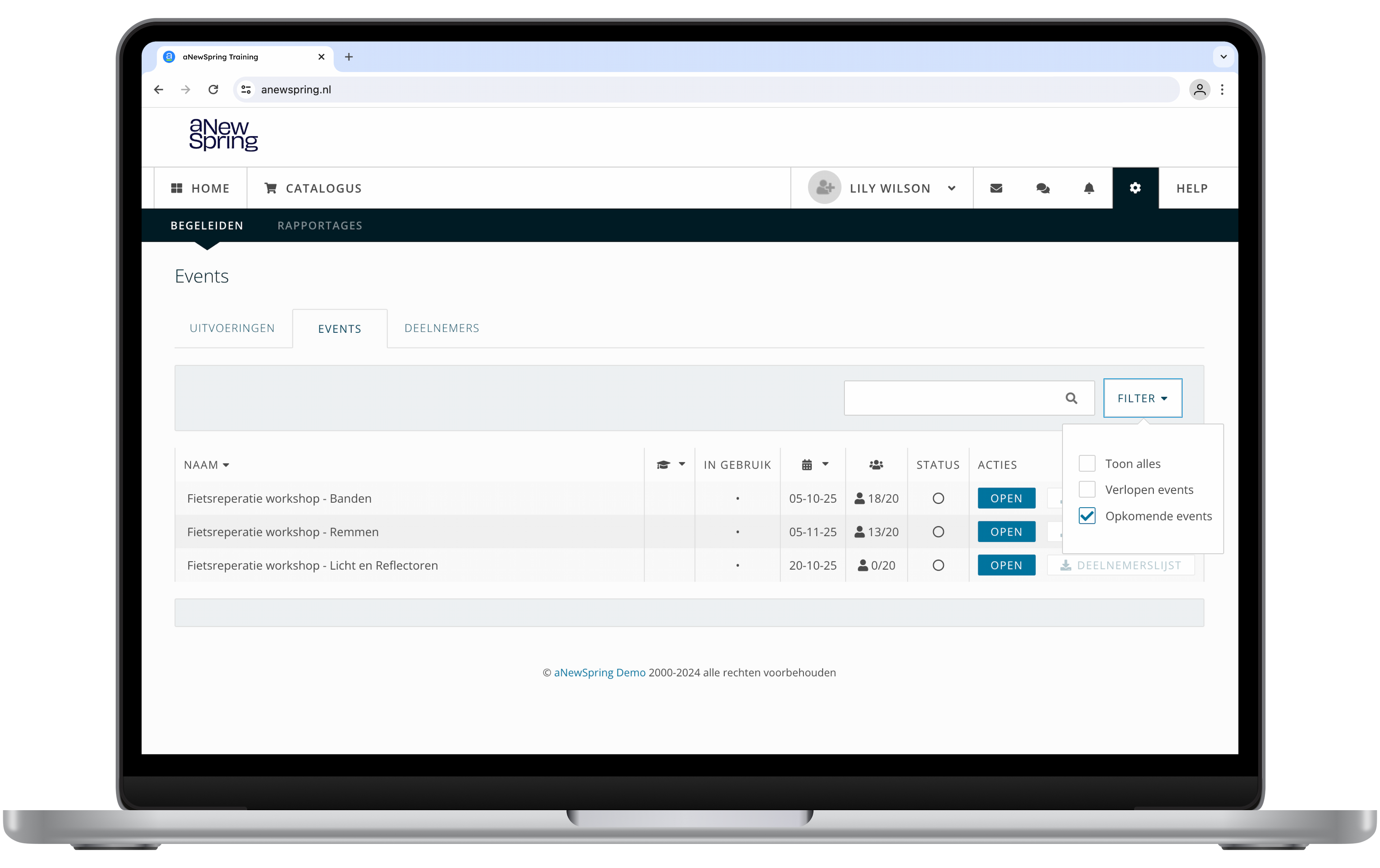Open a new browser tab
This screenshot has height=868, width=1380.
349,57
